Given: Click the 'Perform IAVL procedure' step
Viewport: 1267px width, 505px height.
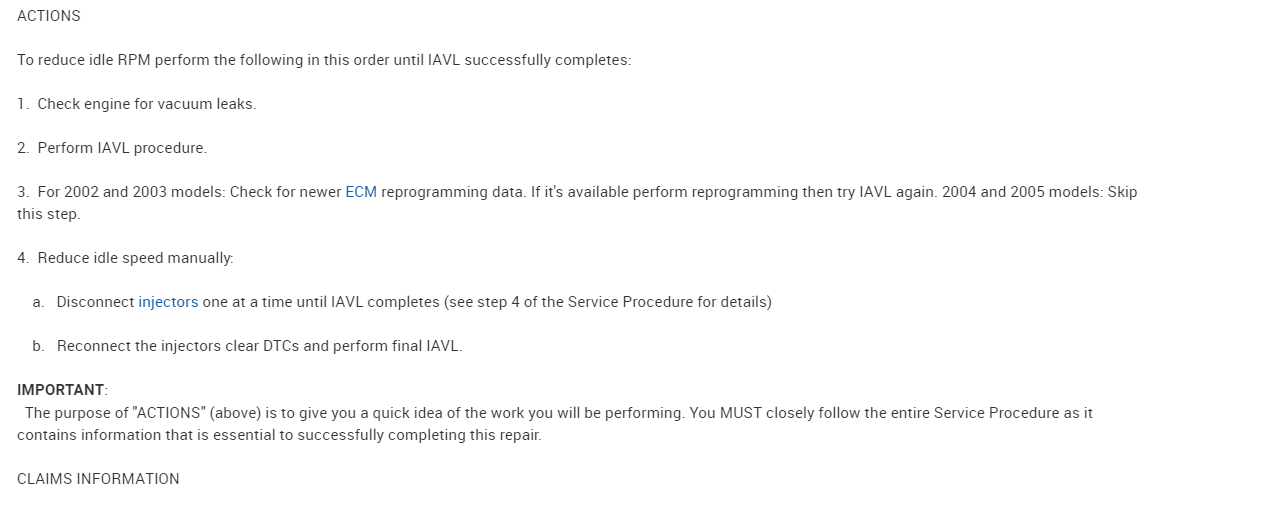Looking at the screenshot, I should tap(122, 148).
